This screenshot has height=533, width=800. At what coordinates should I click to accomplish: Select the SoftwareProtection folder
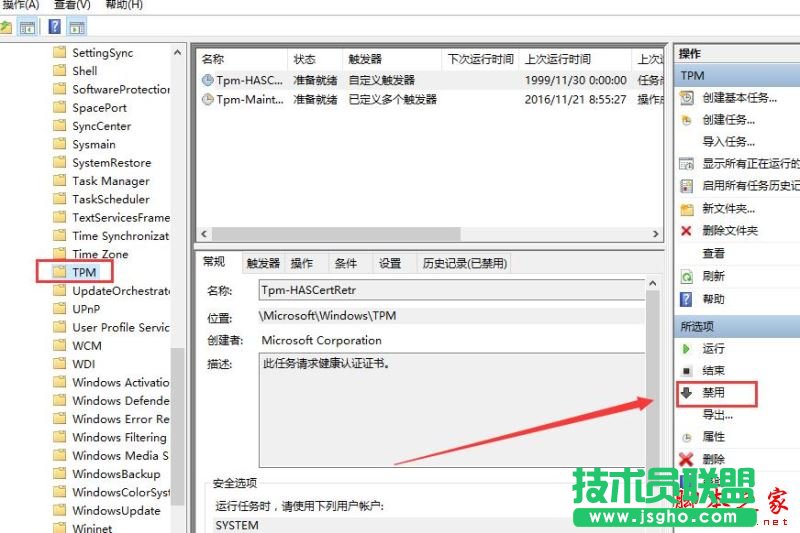[x=121, y=89]
